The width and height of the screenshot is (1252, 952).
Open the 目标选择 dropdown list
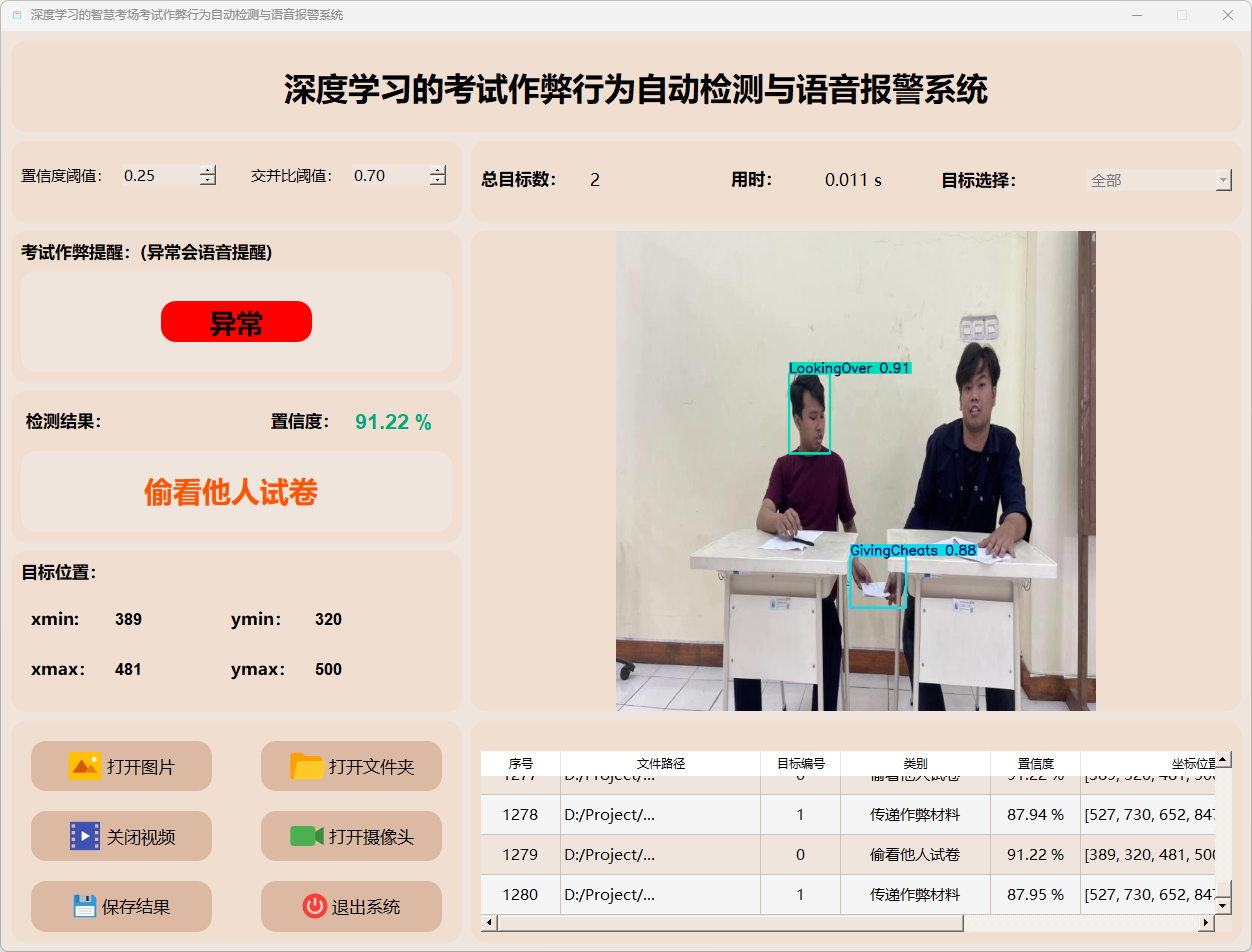(x=1223, y=180)
